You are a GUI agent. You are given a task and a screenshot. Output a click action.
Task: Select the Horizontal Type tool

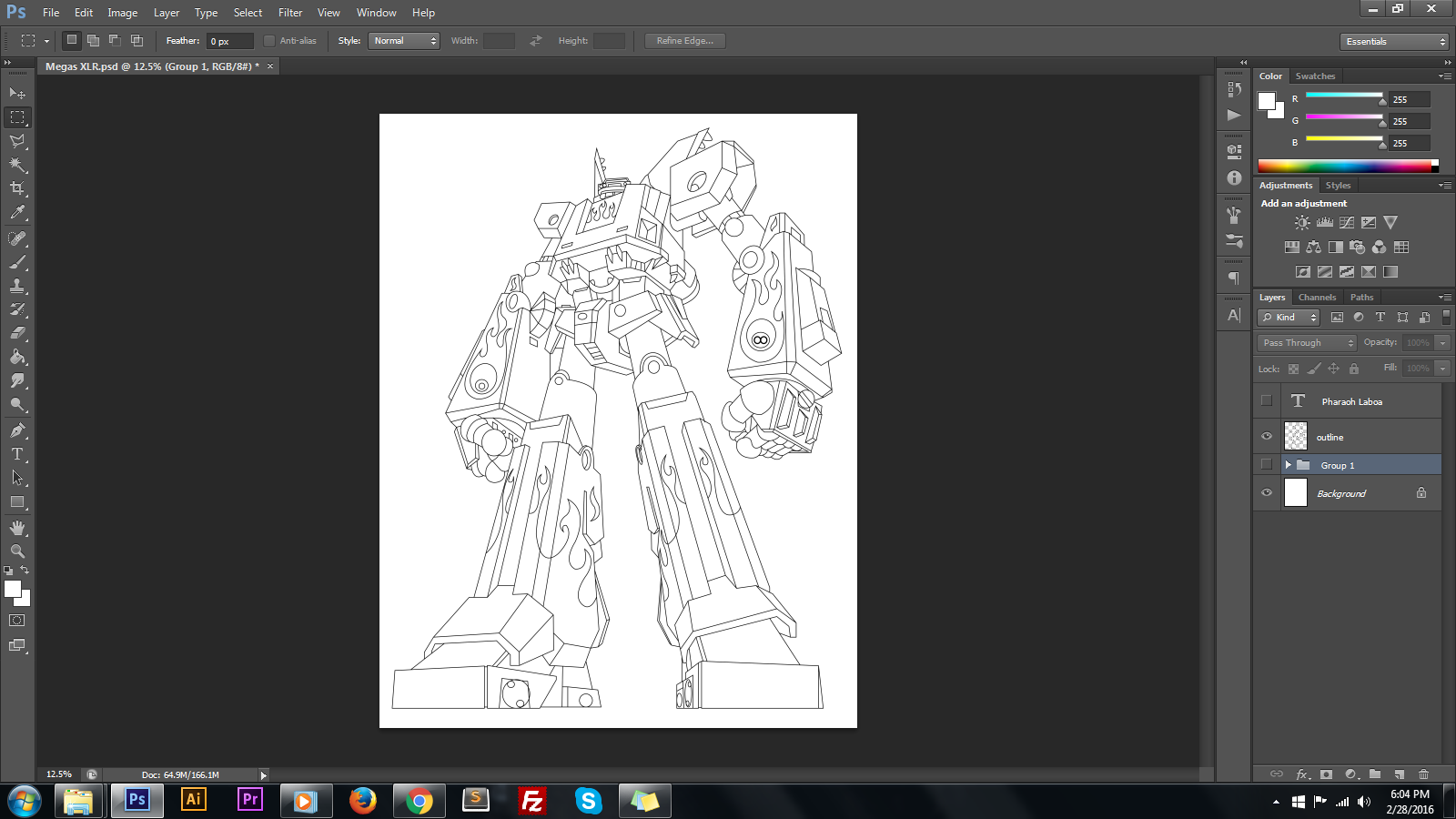17,454
